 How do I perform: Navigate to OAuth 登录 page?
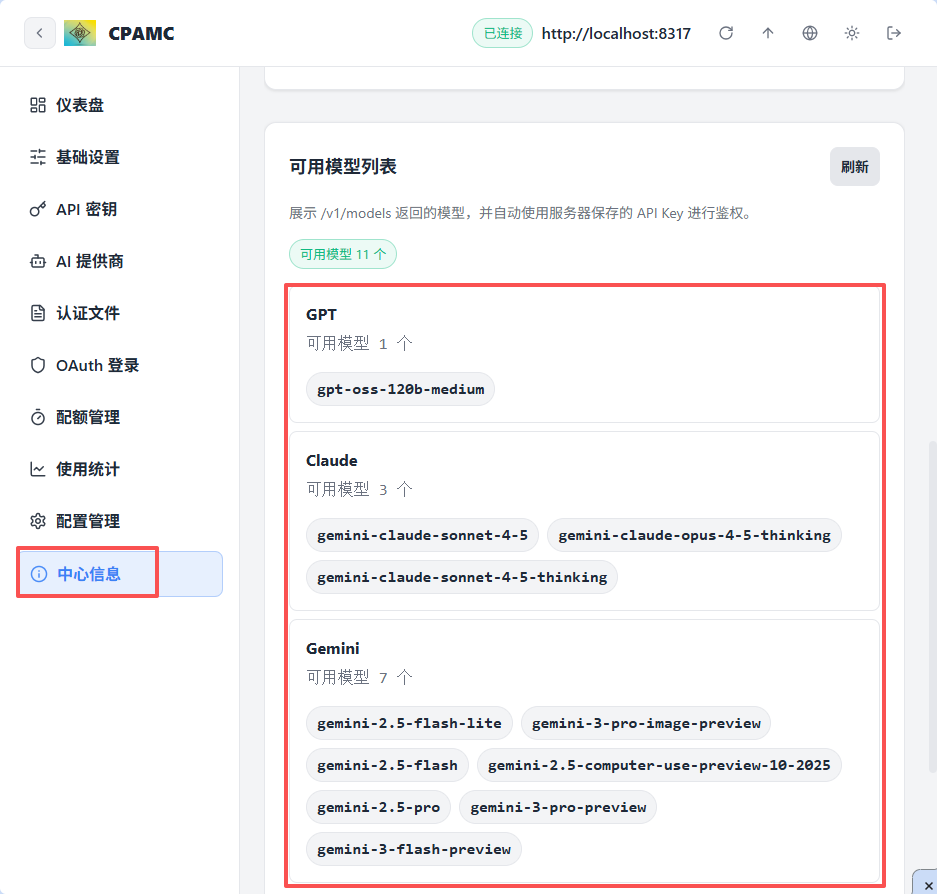point(97,365)
